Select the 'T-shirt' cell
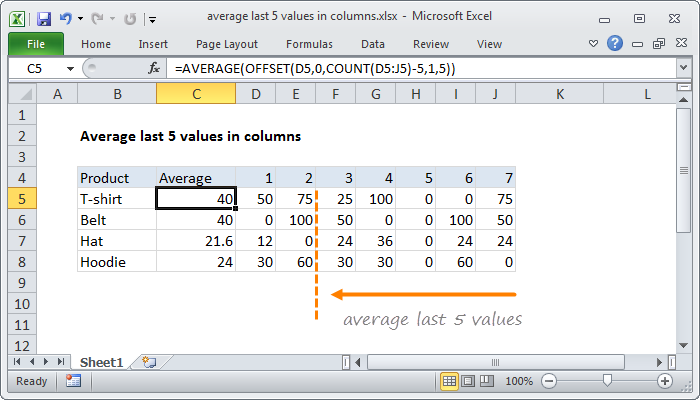The image size is (700, 400). (117, 199)
